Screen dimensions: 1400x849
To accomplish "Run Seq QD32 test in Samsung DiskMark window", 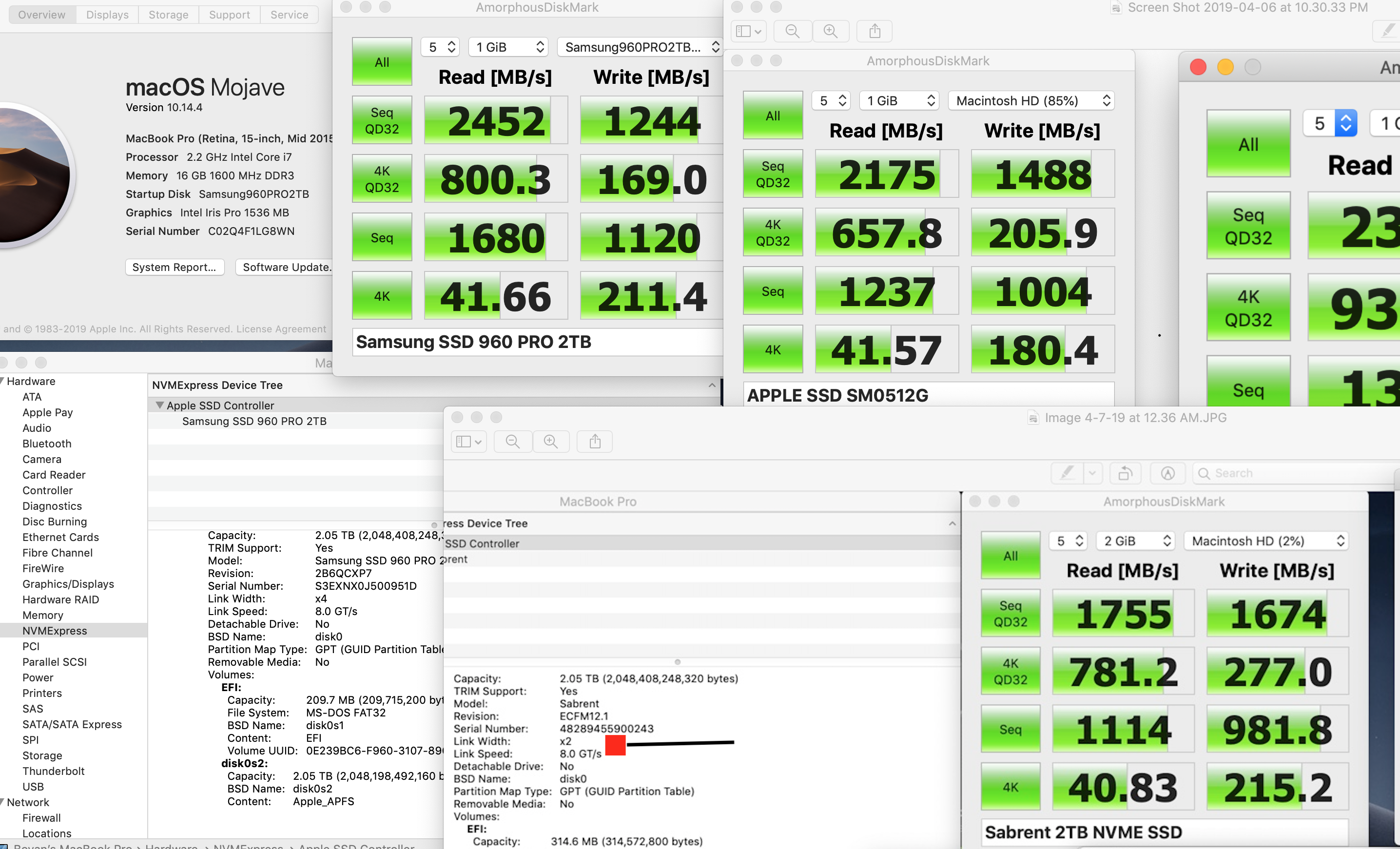I will (x=382, y=120).
